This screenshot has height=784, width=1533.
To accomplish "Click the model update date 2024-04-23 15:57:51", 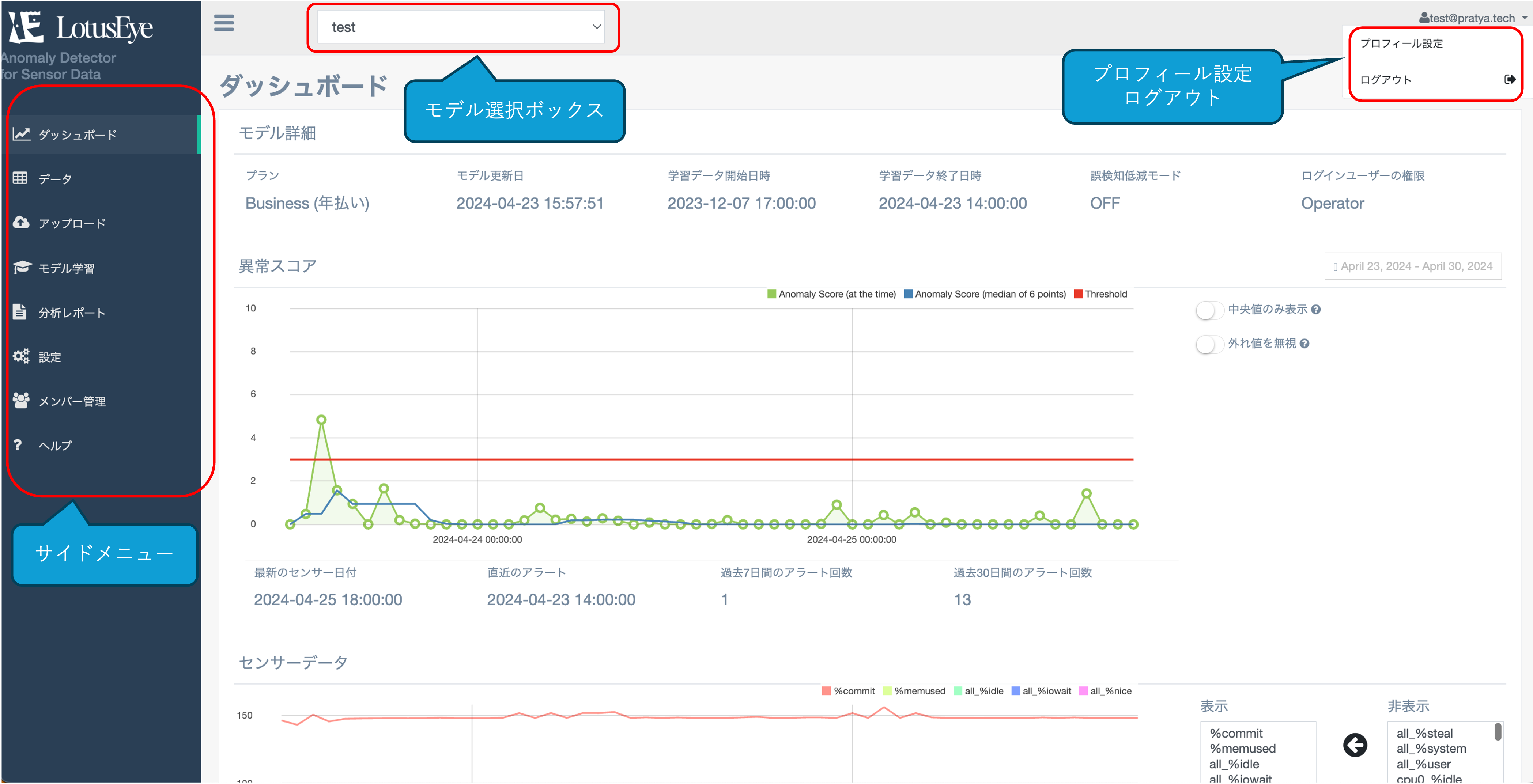I will click(x=530, y=204).
